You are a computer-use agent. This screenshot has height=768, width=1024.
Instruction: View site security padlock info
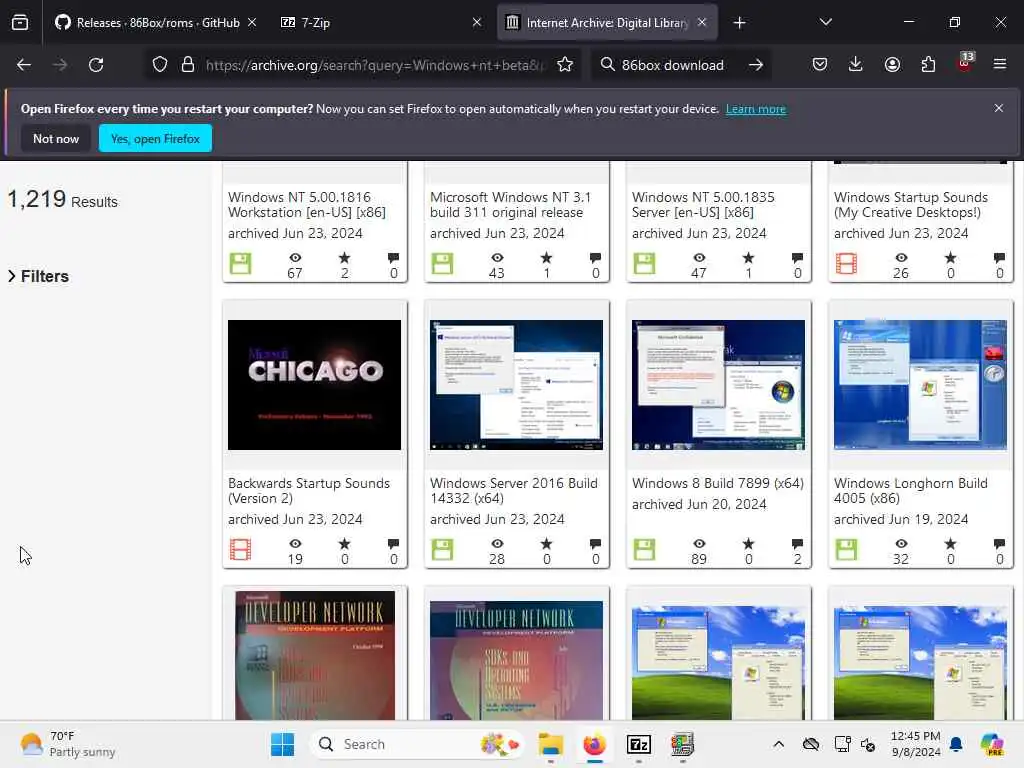tap(188, 65)
